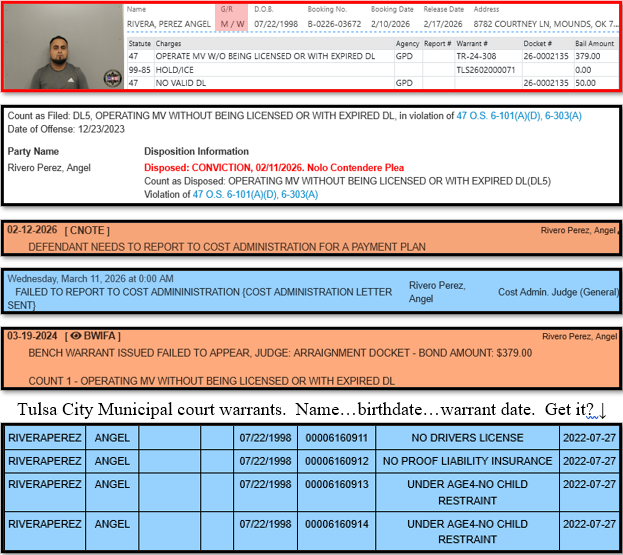This screenshot has width=623, height=555.
Task: Click UNDER AGE4-NO CHILD RESTRAINT in row 00006160913
Action: point(467,493)
